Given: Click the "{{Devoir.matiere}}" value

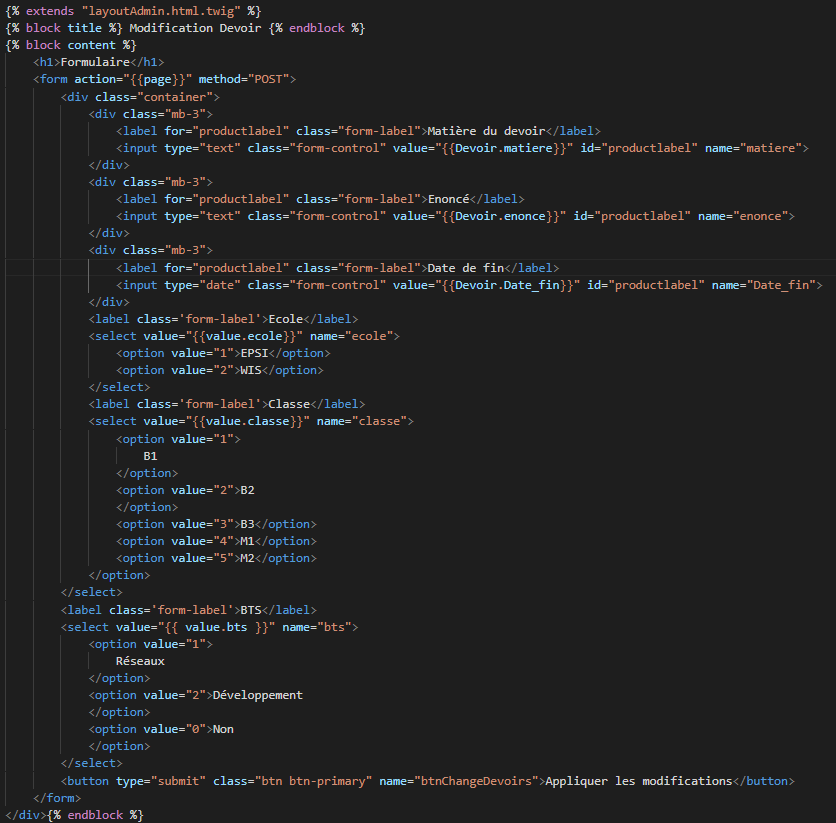Looking at the screenshot, I should (504, 148).
